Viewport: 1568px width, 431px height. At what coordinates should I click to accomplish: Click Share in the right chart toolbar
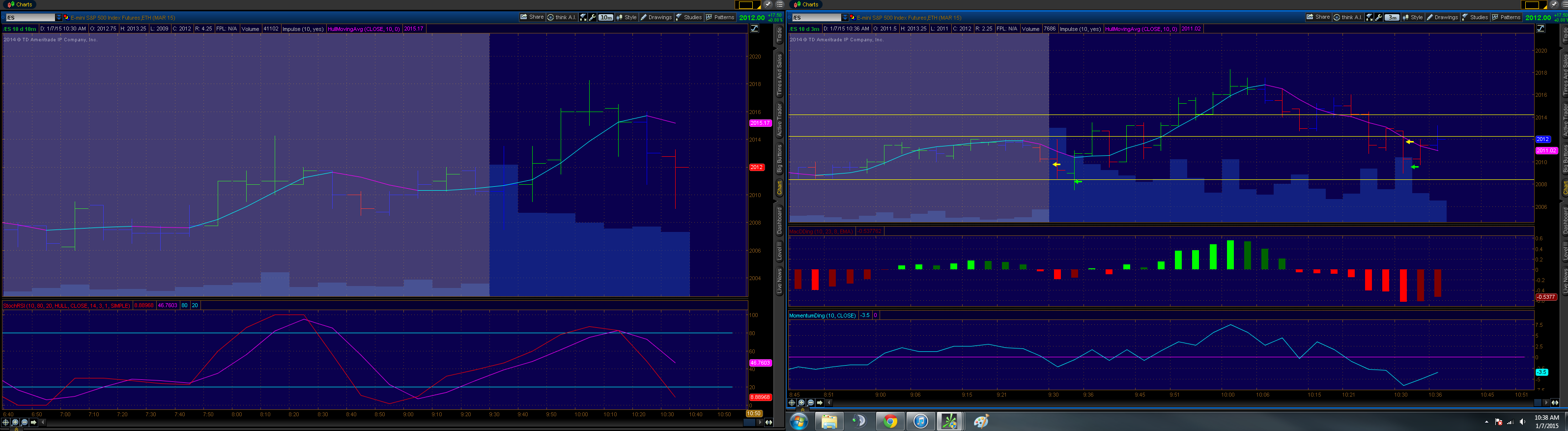(x=1318, y=17)
